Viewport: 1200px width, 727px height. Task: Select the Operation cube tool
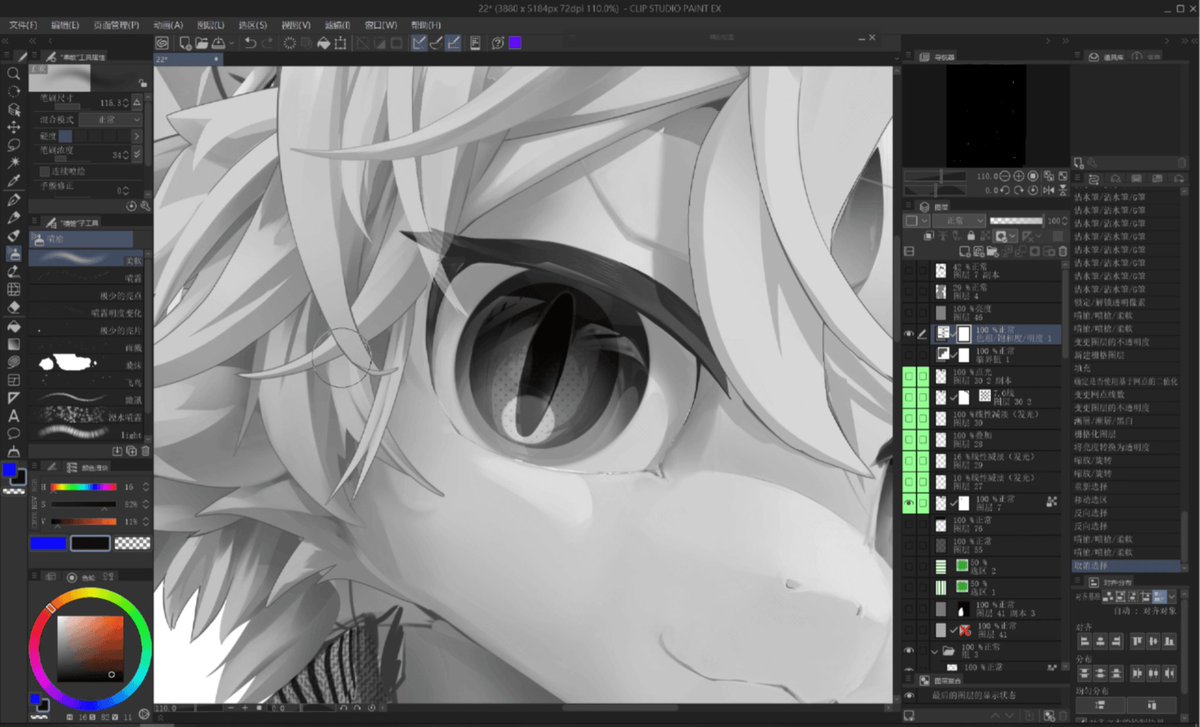pos(14,109)
